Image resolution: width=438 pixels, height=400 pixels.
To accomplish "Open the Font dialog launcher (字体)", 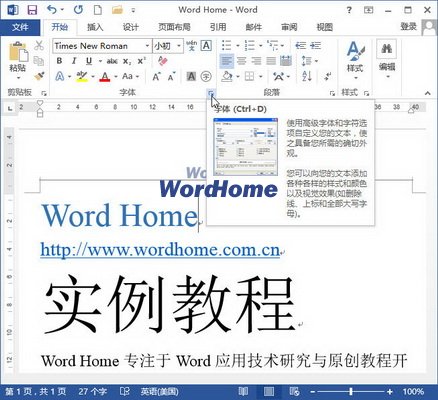I will 211,93.
